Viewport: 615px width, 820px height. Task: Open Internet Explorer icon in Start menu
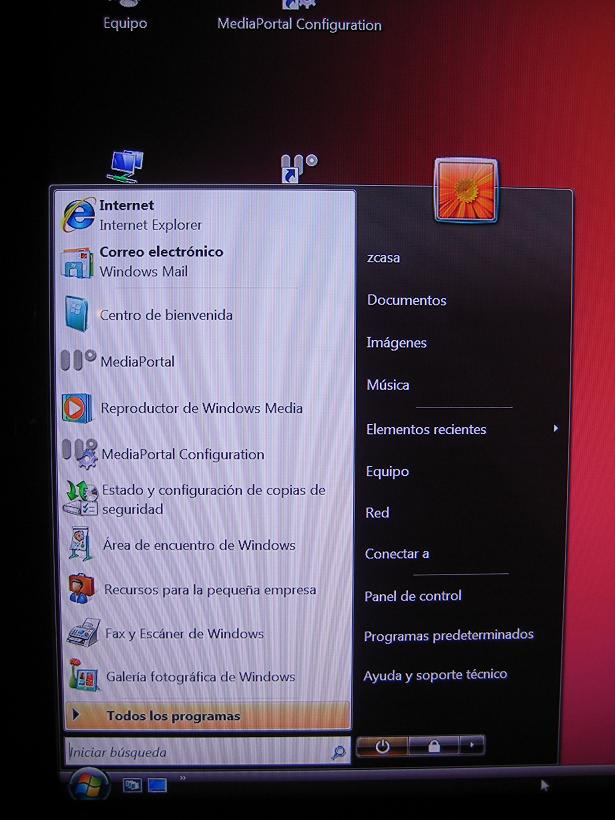[78, 215]
